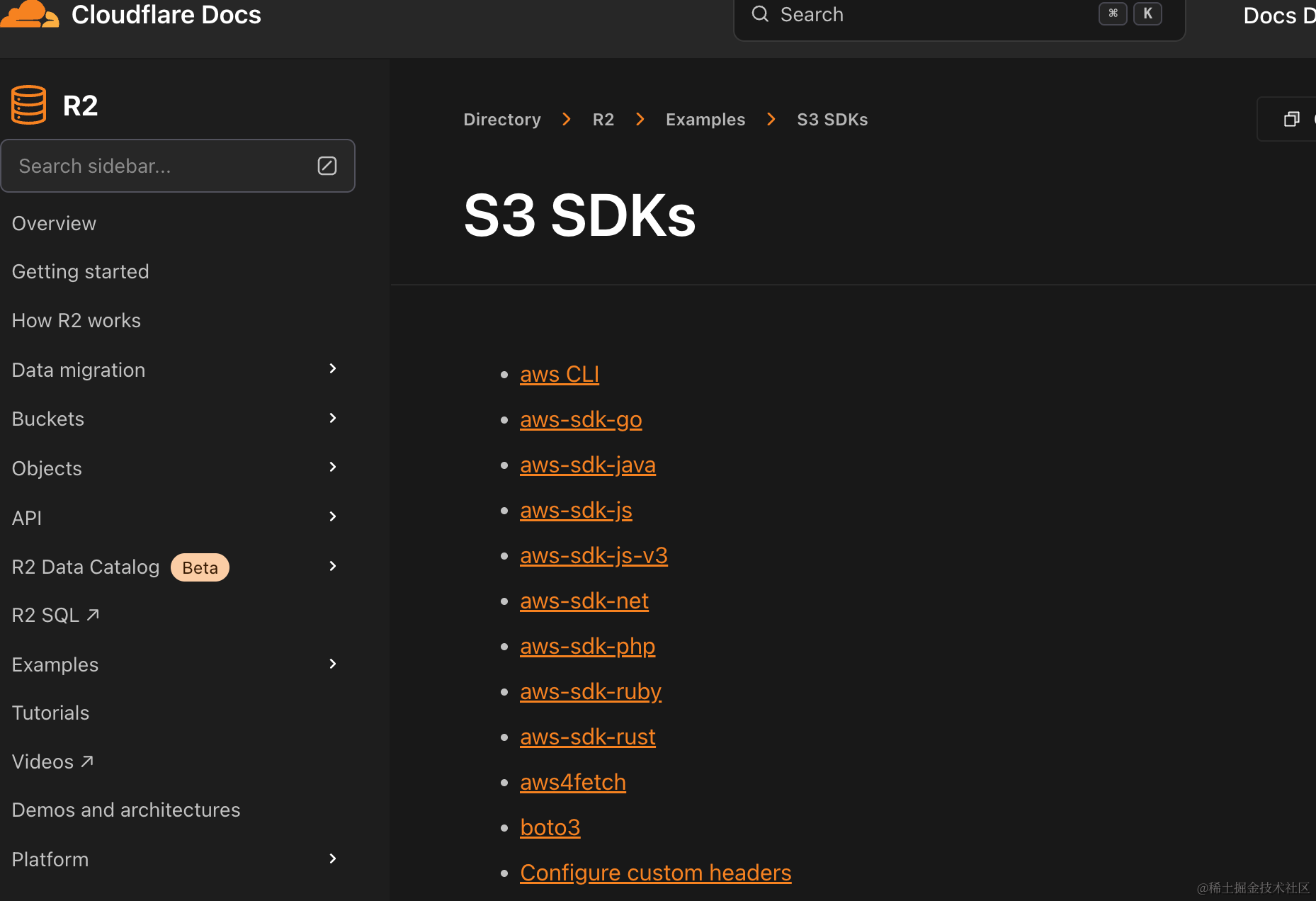Viewport: 1316px width, 901px height.
Task: Click the R2 database stack icon
Action: click(x=29, y=105)
